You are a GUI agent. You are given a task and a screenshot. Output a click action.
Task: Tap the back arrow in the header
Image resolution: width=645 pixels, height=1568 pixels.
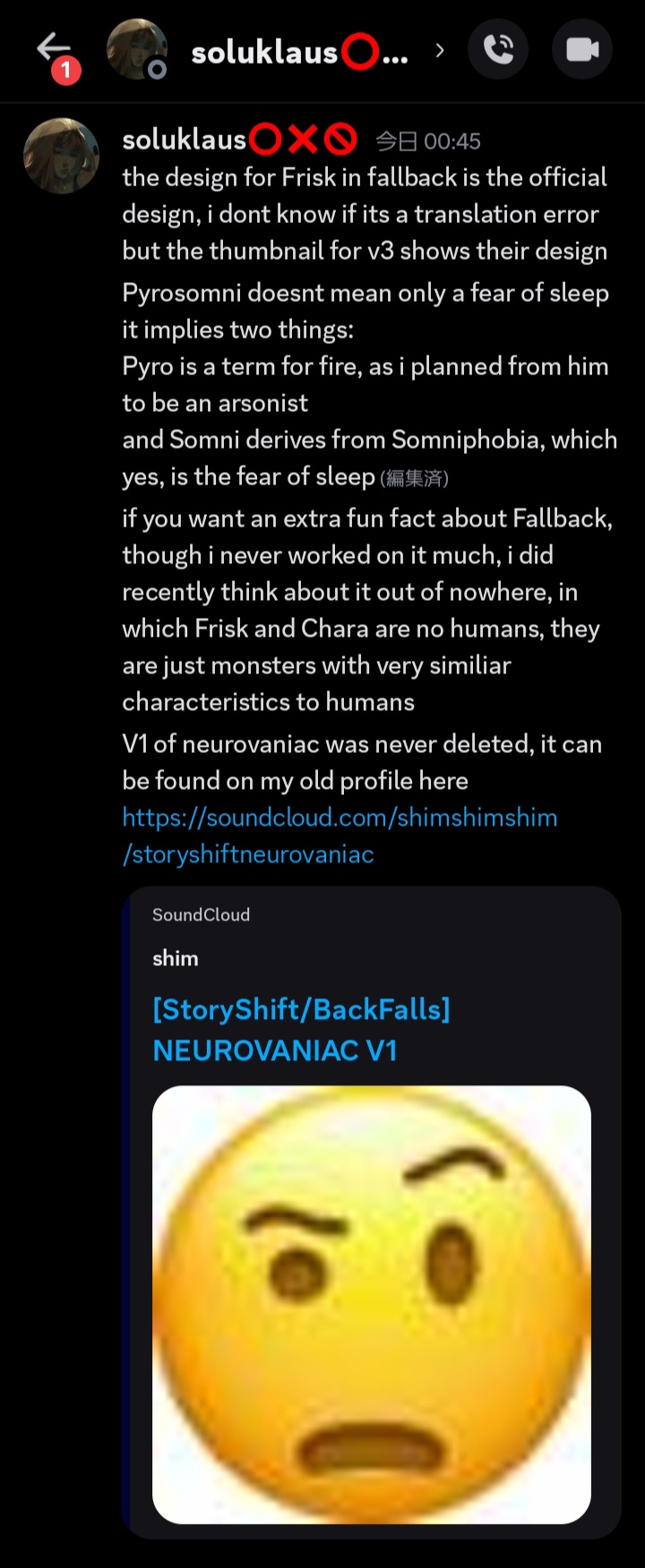(53, 47)
